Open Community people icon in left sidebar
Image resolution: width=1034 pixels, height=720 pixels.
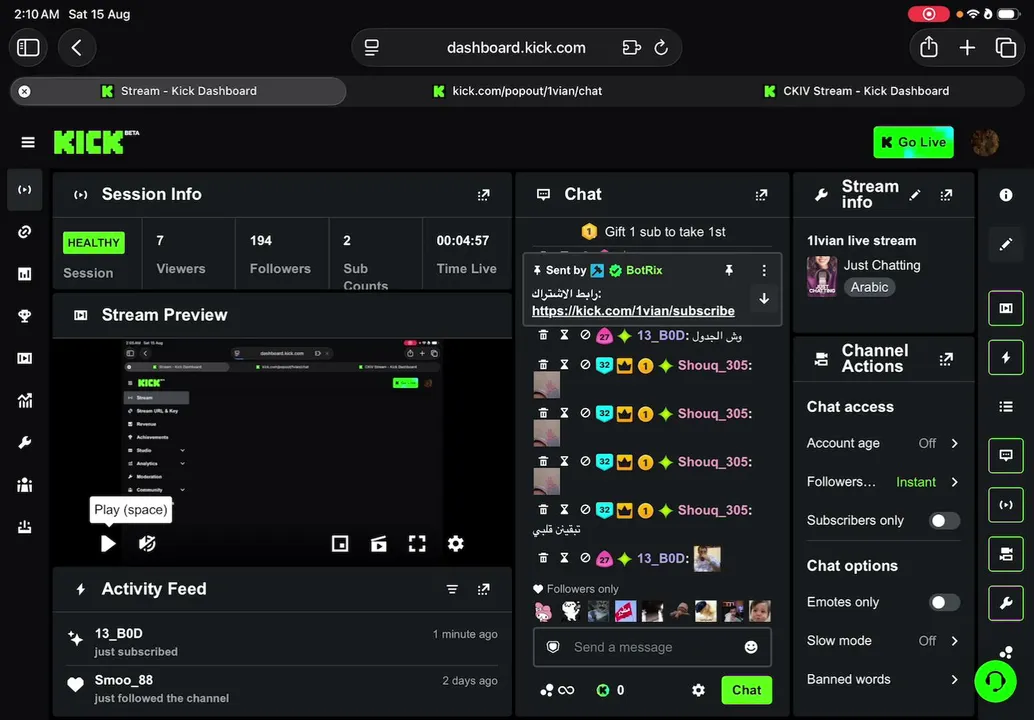pyautogui.click(x=25, y=485)
